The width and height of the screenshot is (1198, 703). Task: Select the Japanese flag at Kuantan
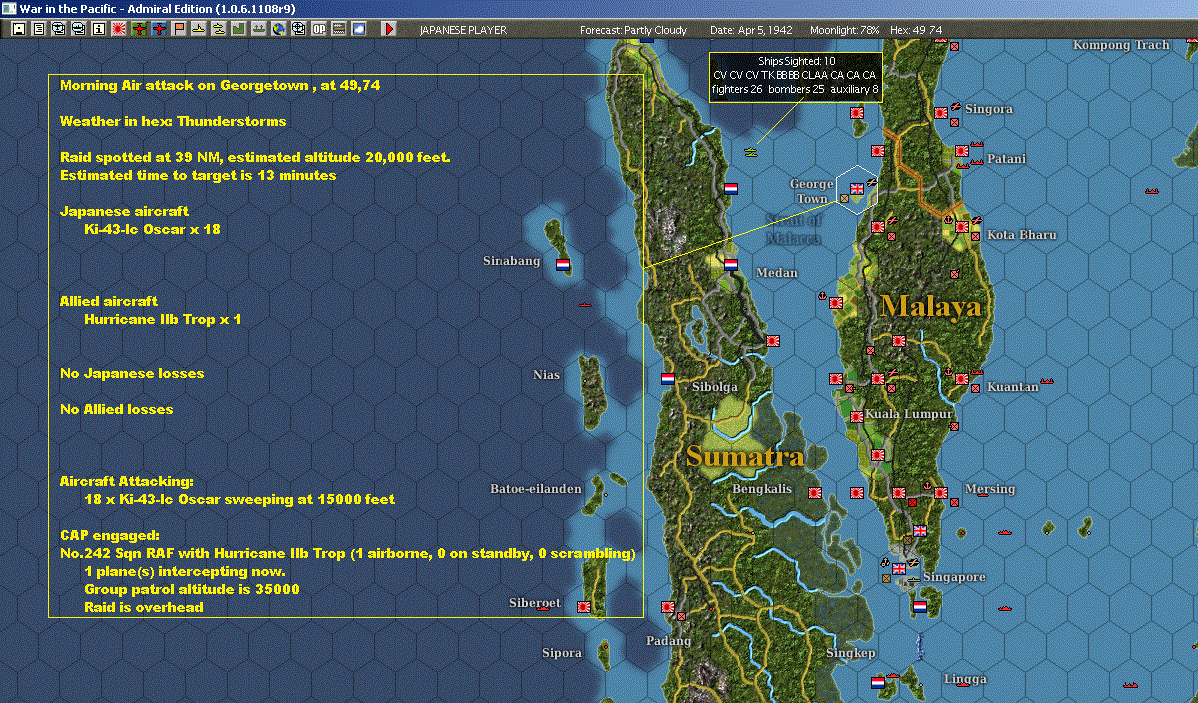[x=962, y=379]
